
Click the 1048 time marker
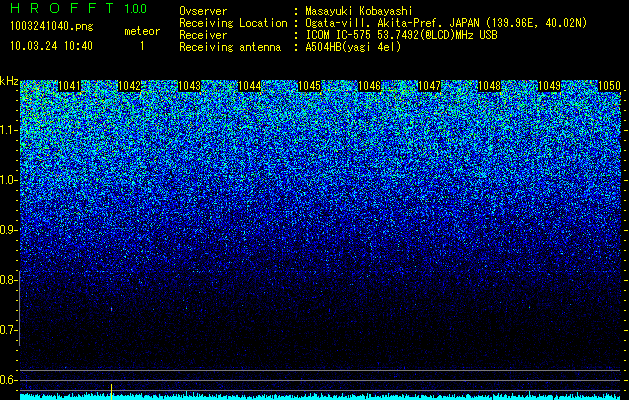pos(490,86)
